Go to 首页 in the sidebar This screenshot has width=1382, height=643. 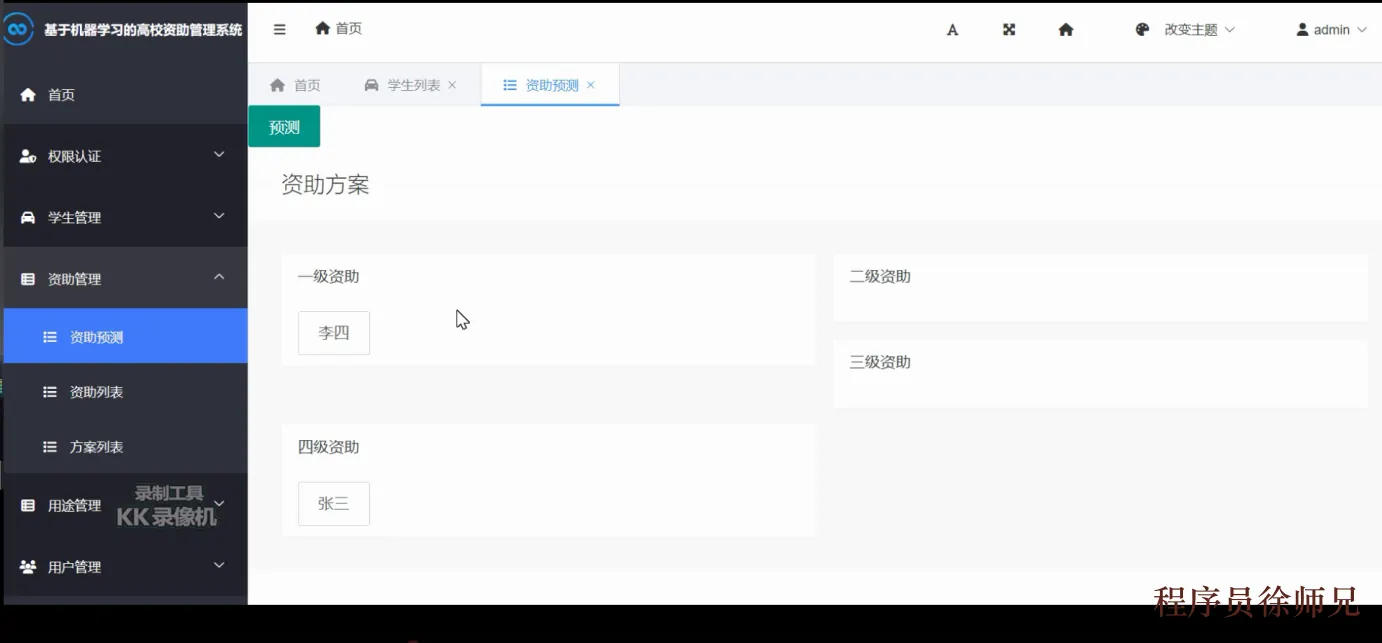pos(125,95)
